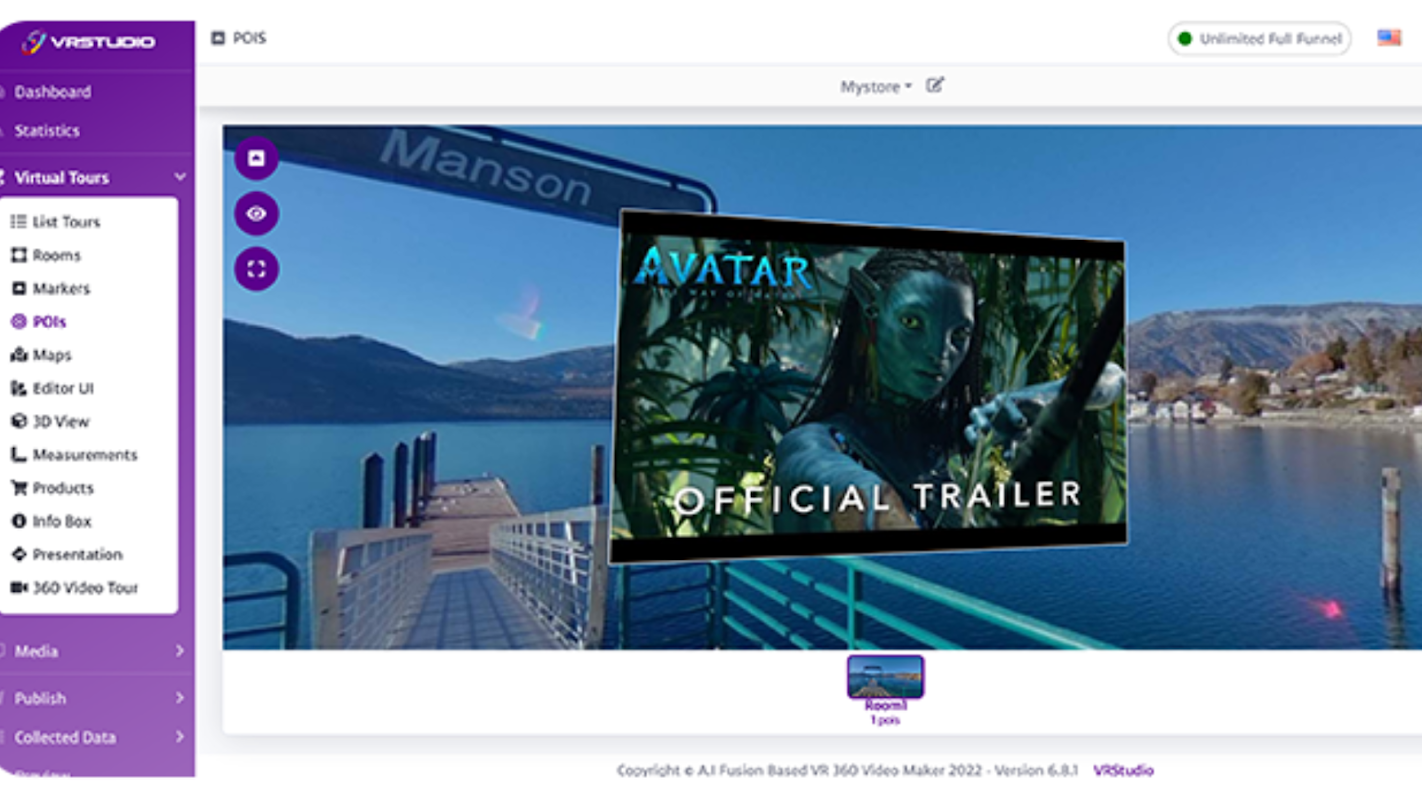Viewport: 1422px width, 800px height.
Task: Toggle the eye preview button
Action: click(x=256, y=213)
